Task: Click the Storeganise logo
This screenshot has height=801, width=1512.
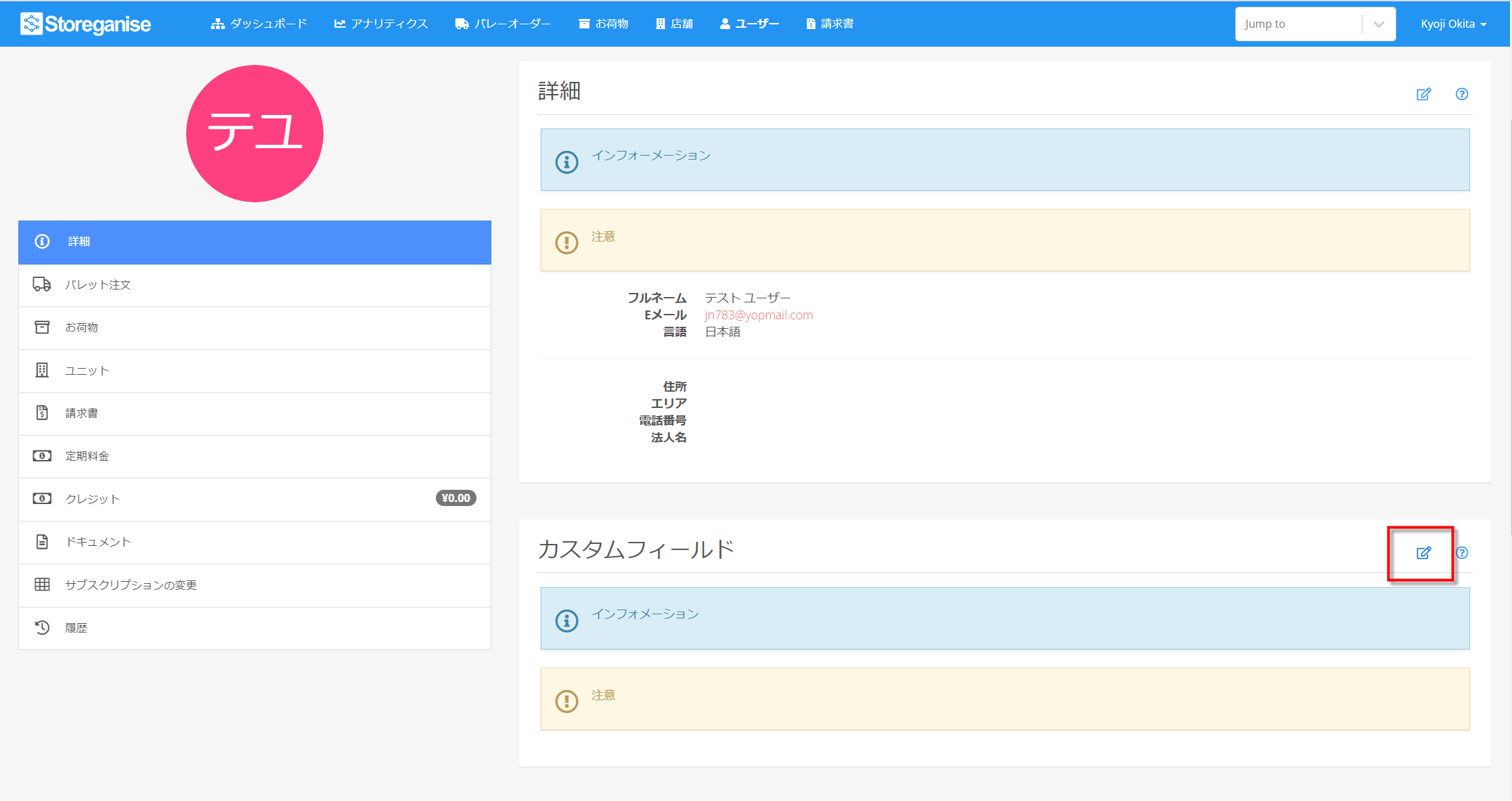Action: point(86,24)
